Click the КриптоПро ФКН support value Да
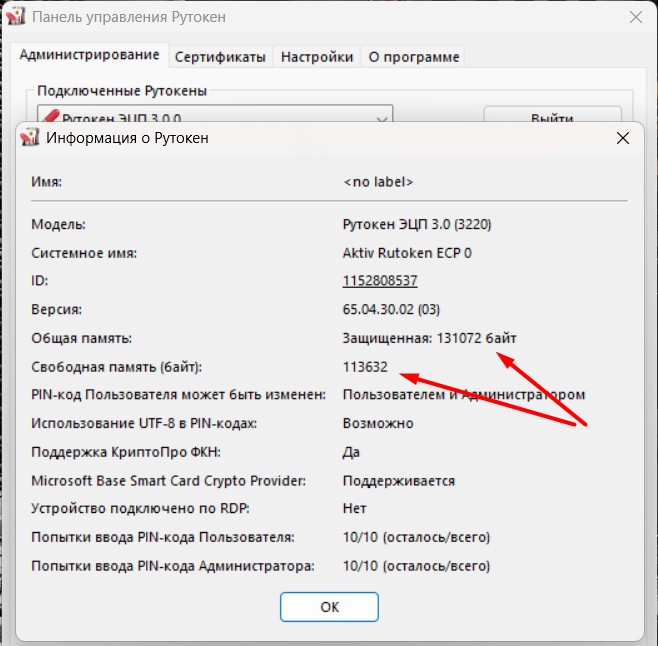658x646 pixels. pyautogui.click(x=351, y=452)
